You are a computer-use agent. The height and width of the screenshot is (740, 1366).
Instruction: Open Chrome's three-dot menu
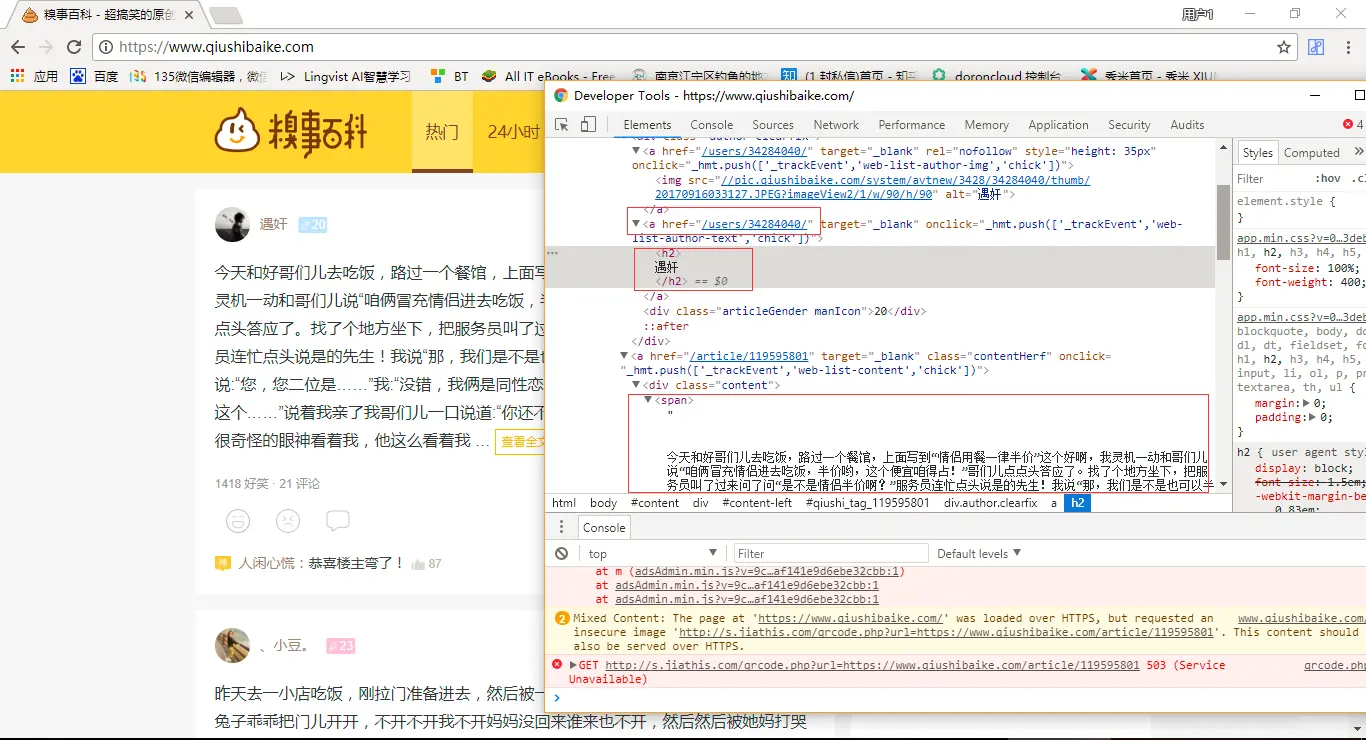1348,47
